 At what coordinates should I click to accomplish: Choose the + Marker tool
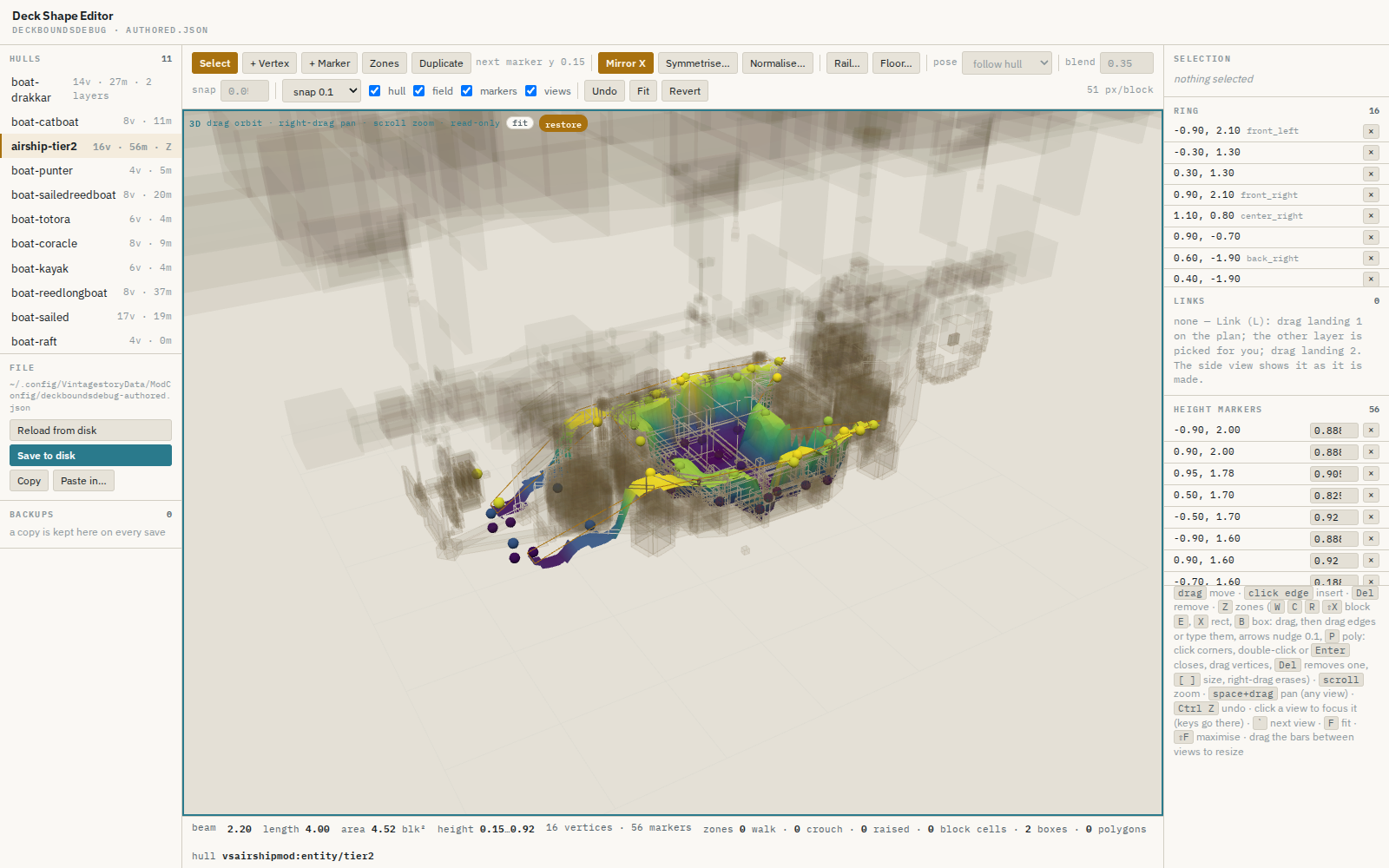(x=329, y=63)
